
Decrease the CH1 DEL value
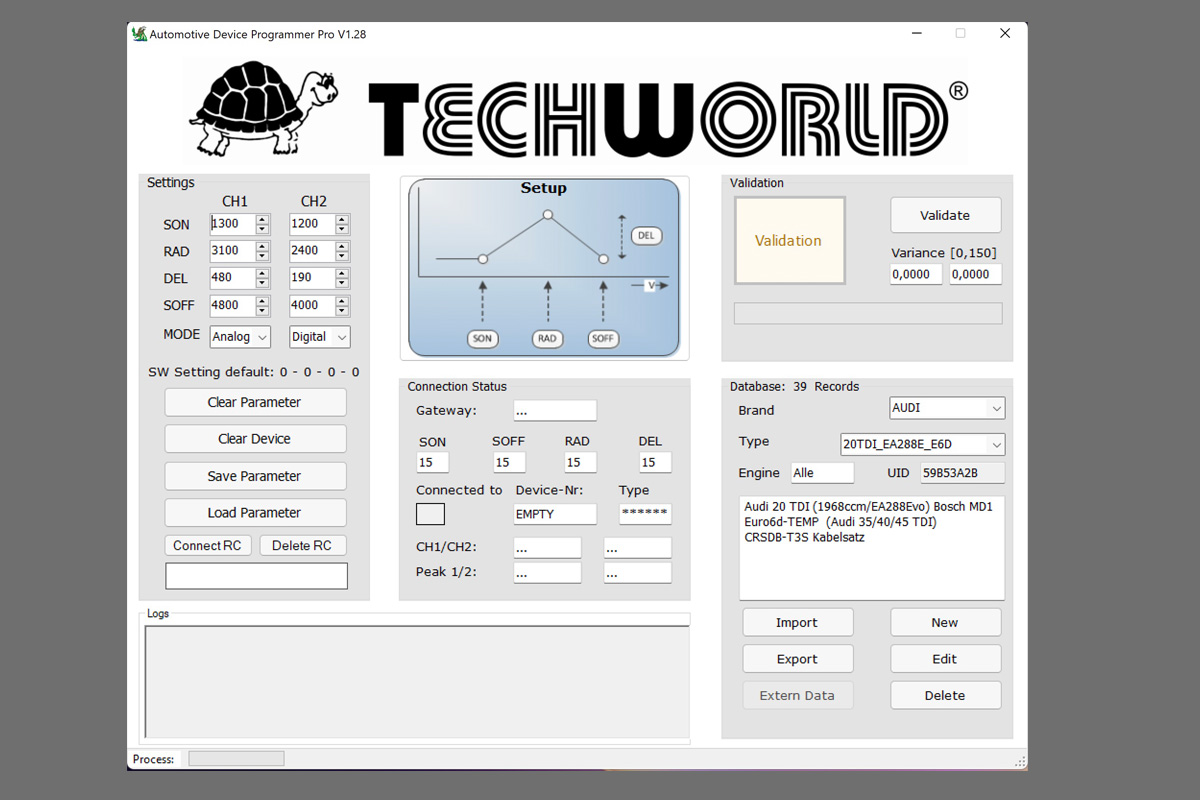262,283
